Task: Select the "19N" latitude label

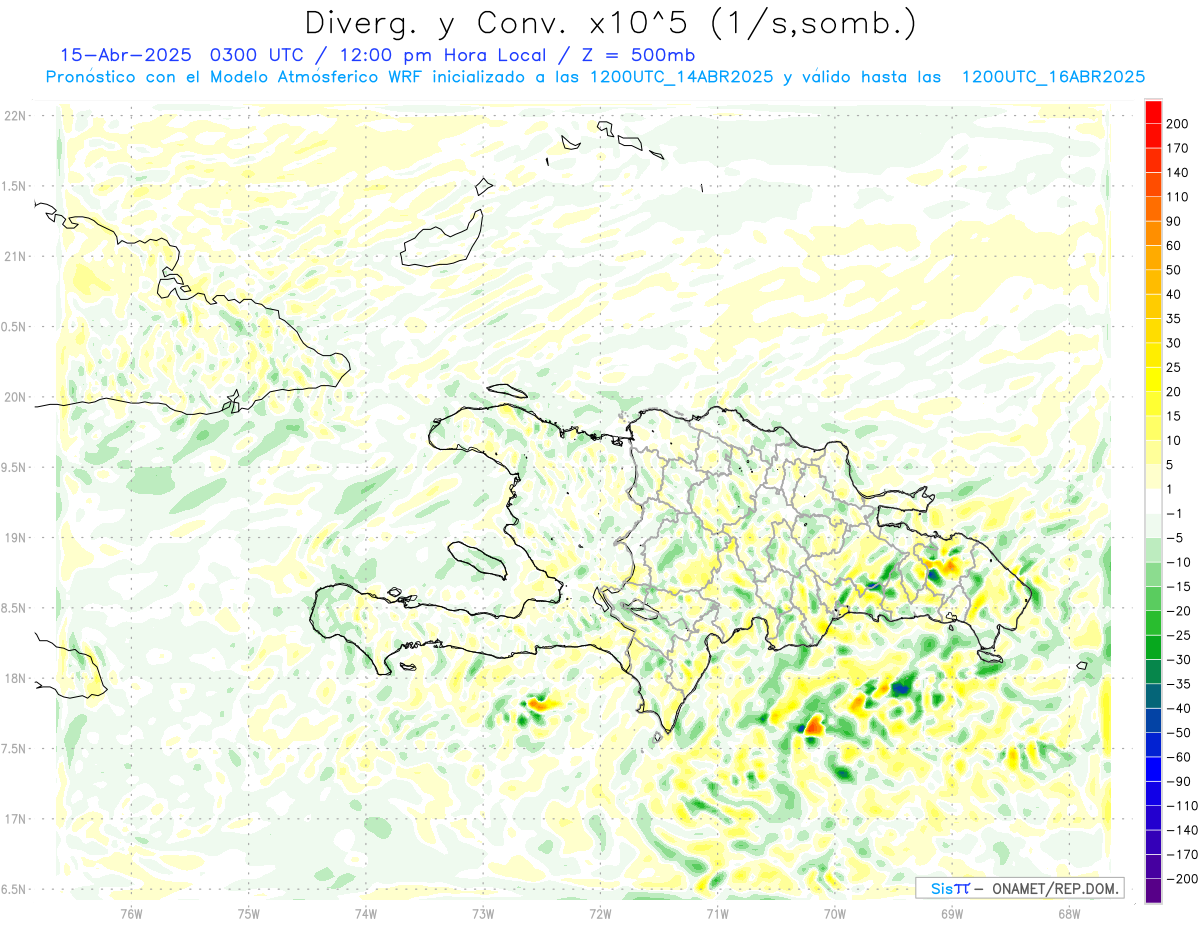Action: (14, 537)
